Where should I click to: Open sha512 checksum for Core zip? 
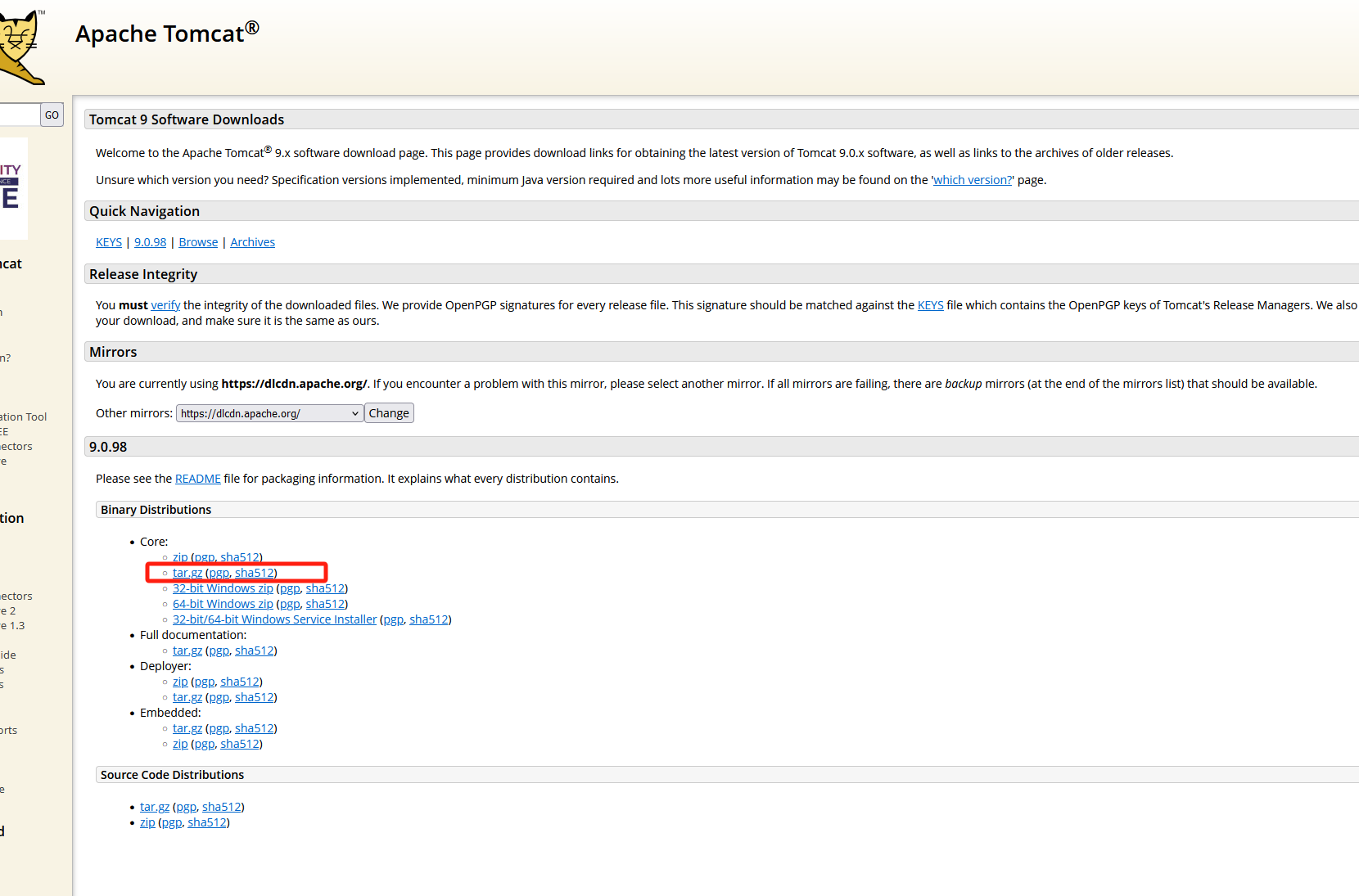240,557
